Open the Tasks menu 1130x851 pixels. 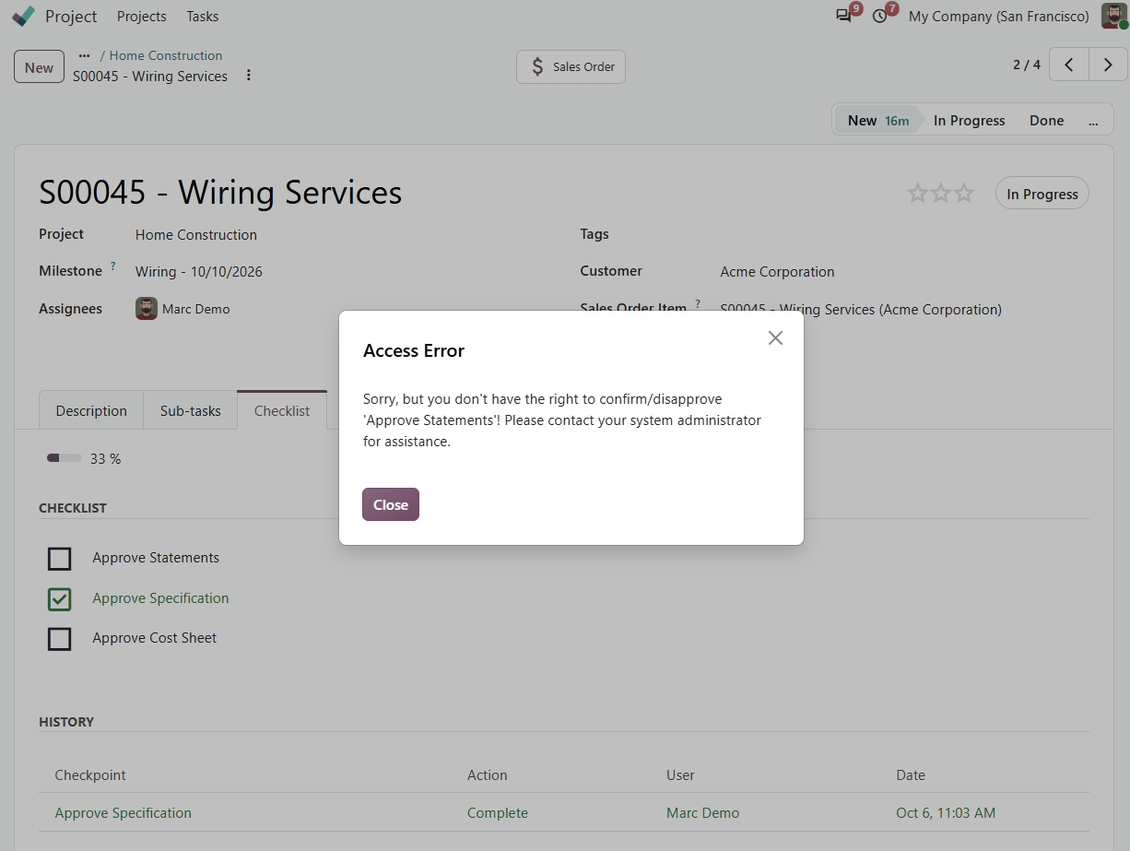203,16
